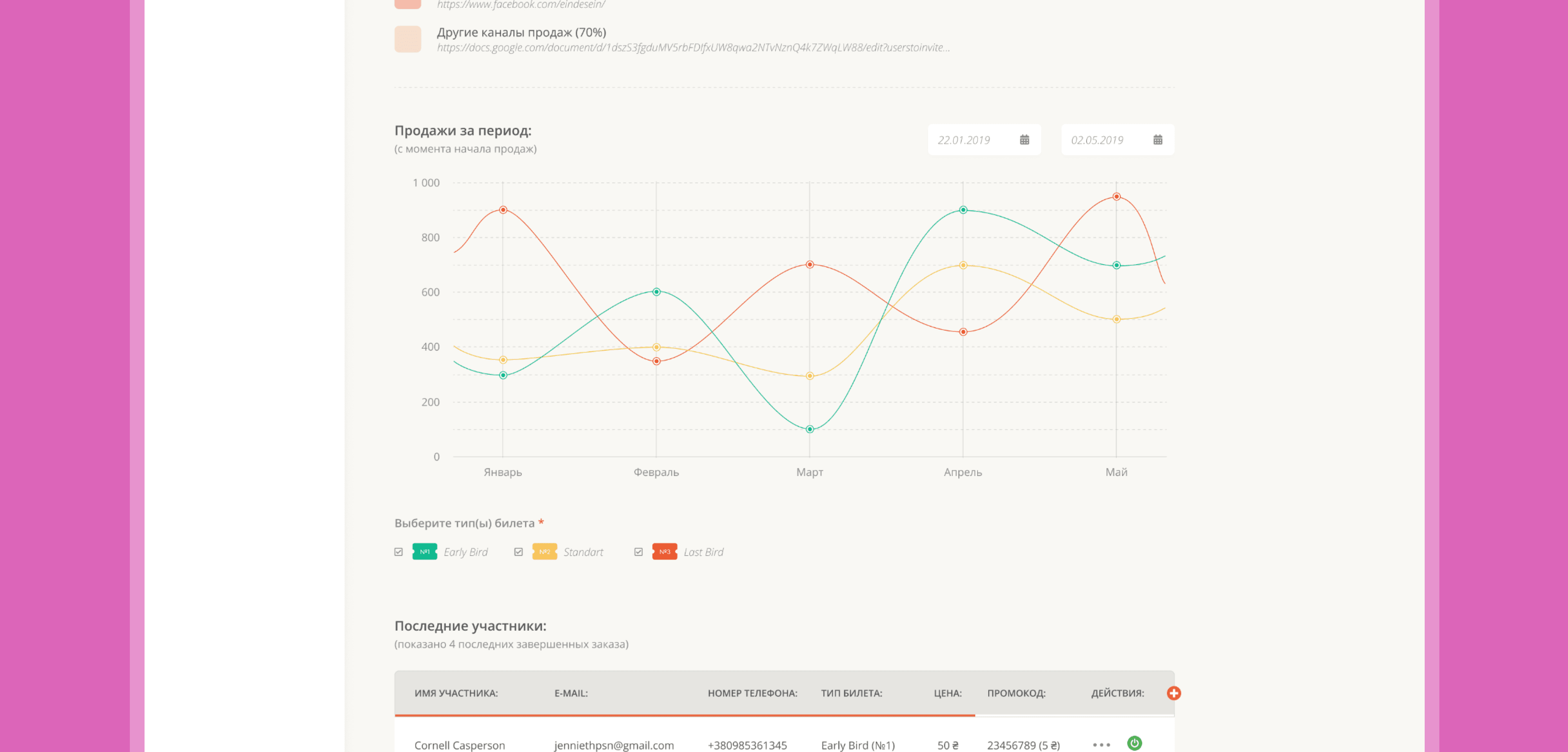Open the facebook.com/eindesein link

521,5
